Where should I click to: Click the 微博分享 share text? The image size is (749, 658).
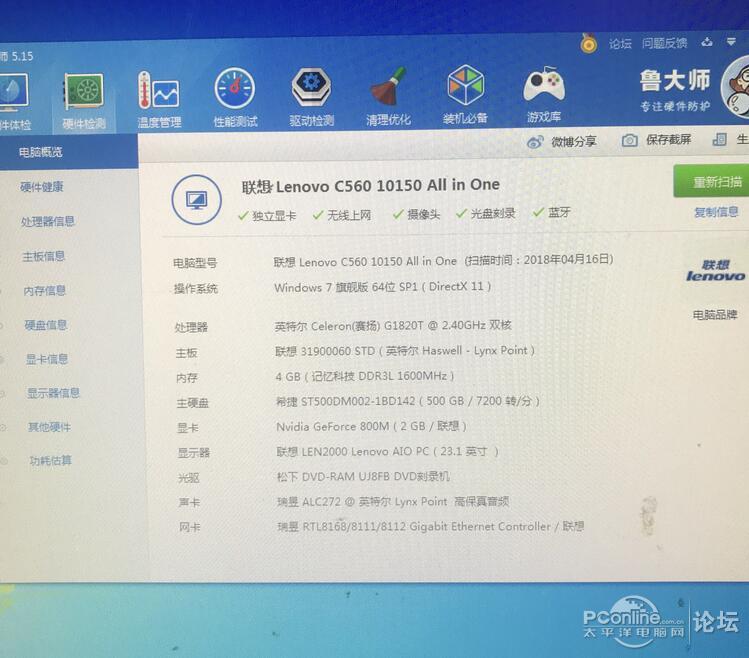(x=574, y=141)
